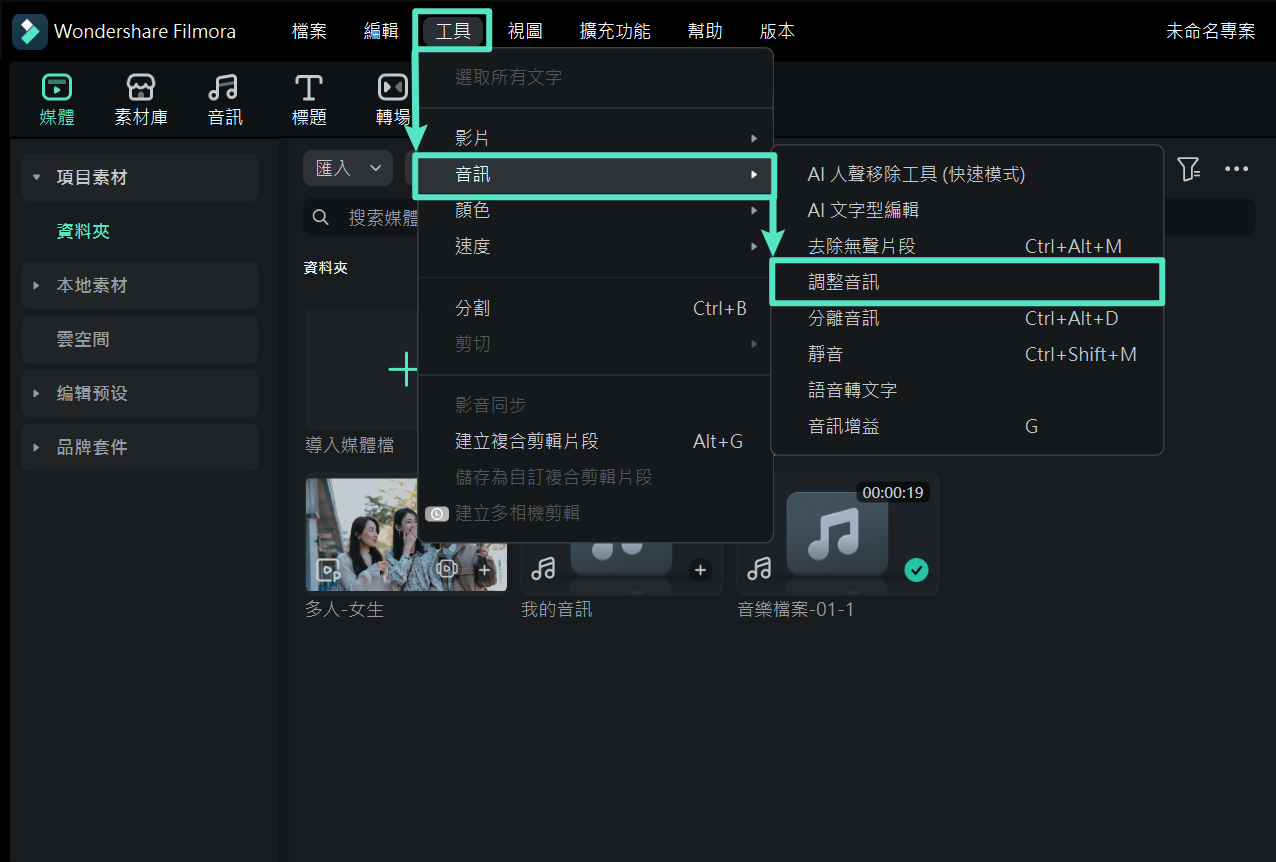This screenshot has width=1276, height=862.
Task: Open the 匯入 import dropdown
Action: [x=348, y=168]
